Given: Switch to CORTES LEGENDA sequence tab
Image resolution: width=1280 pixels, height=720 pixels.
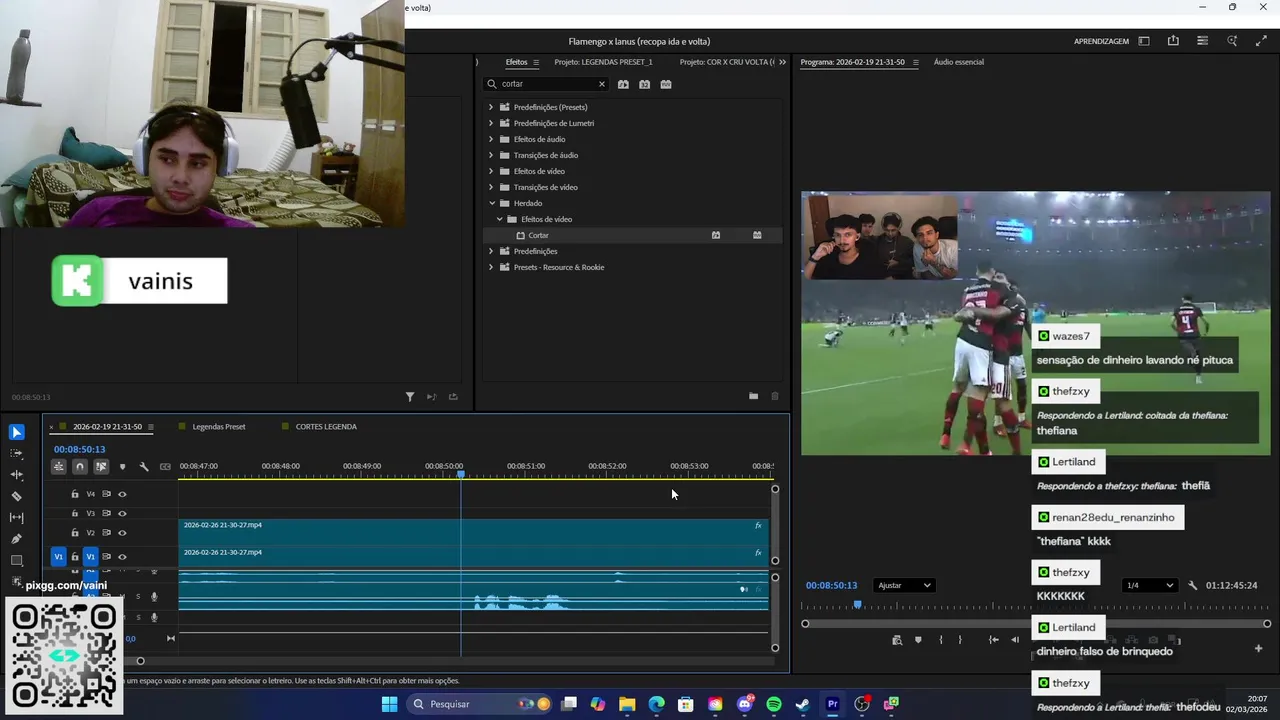Looking at the screenshot, I should point(326,427).
